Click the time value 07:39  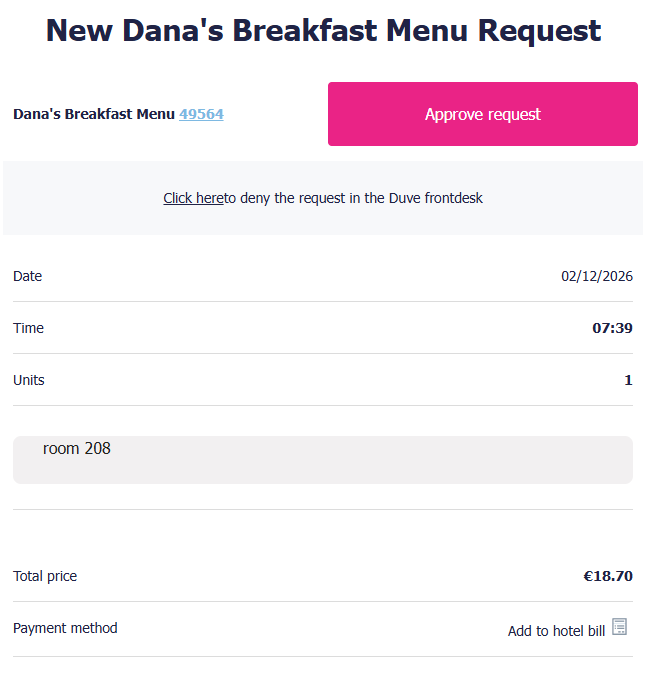click(x=612, y=328)
